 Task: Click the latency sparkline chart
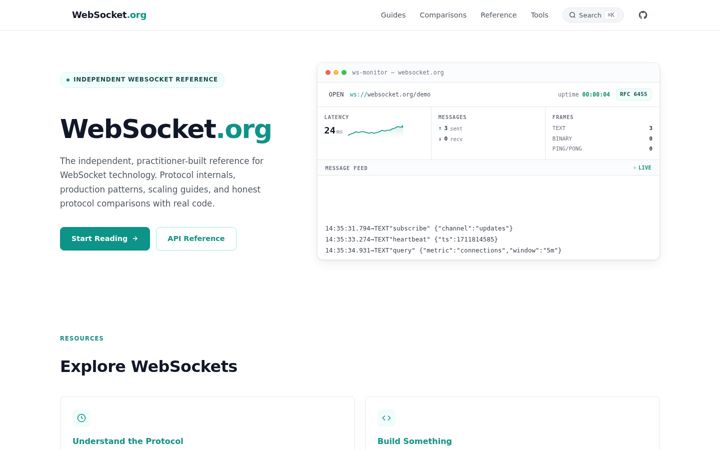[375, 130]
